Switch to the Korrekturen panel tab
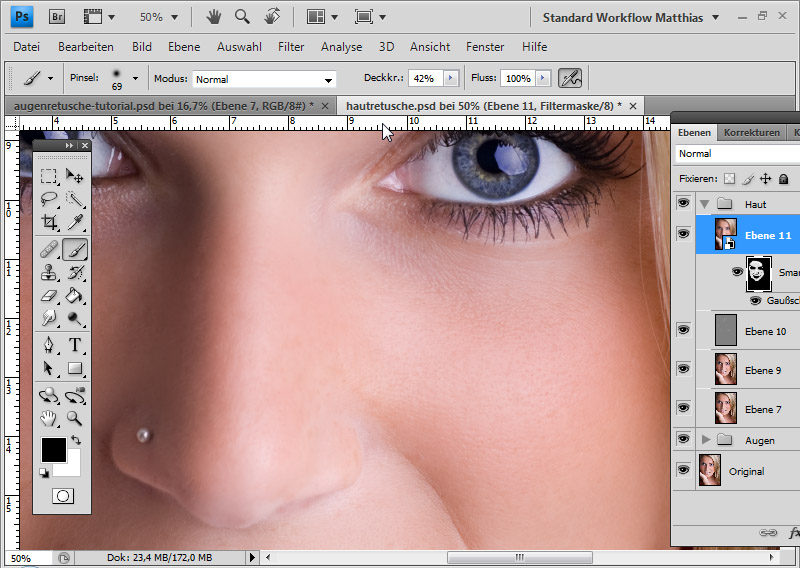The width and height of the screenshot is (800, 568). 751,132
